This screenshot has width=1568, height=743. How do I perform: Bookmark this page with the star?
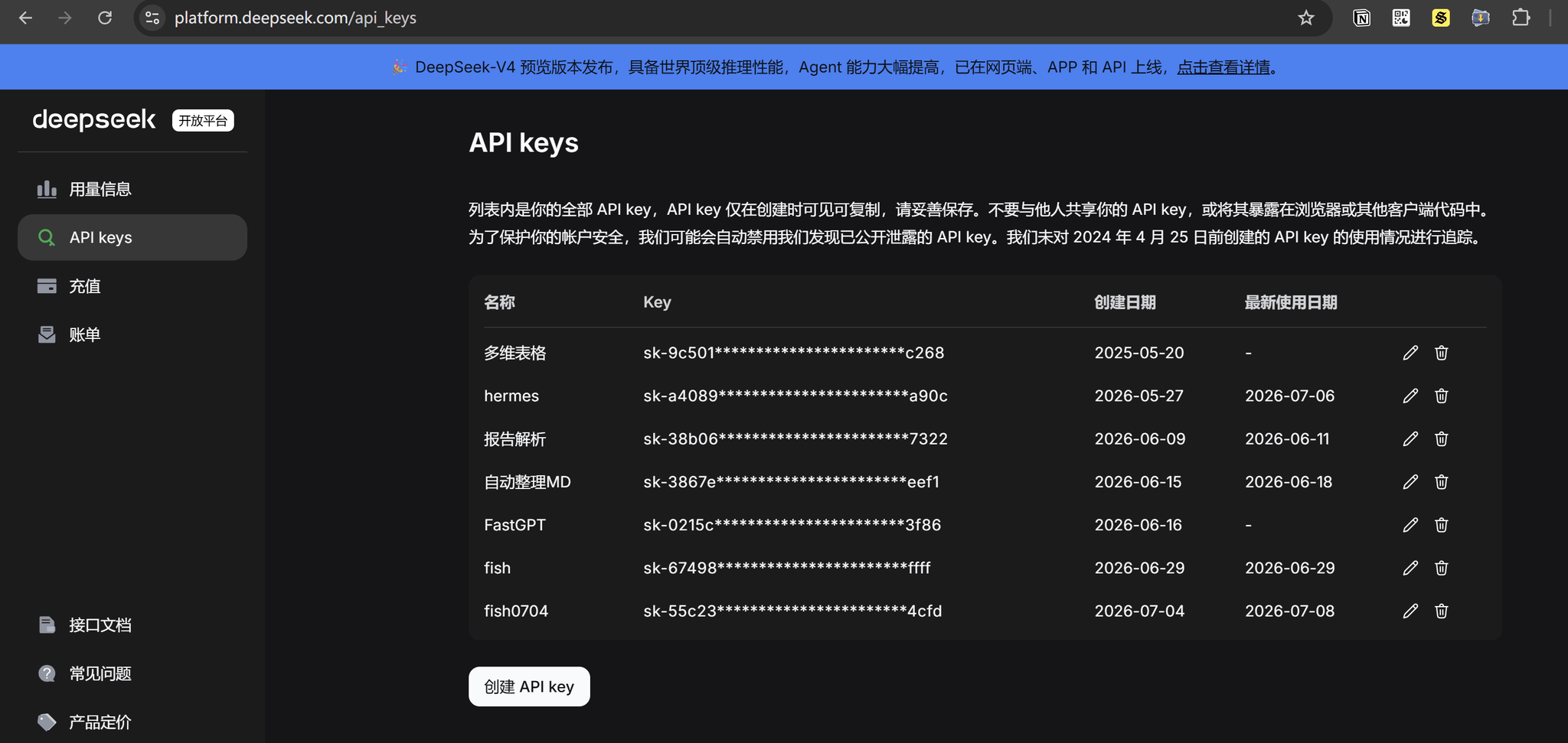1306,18
